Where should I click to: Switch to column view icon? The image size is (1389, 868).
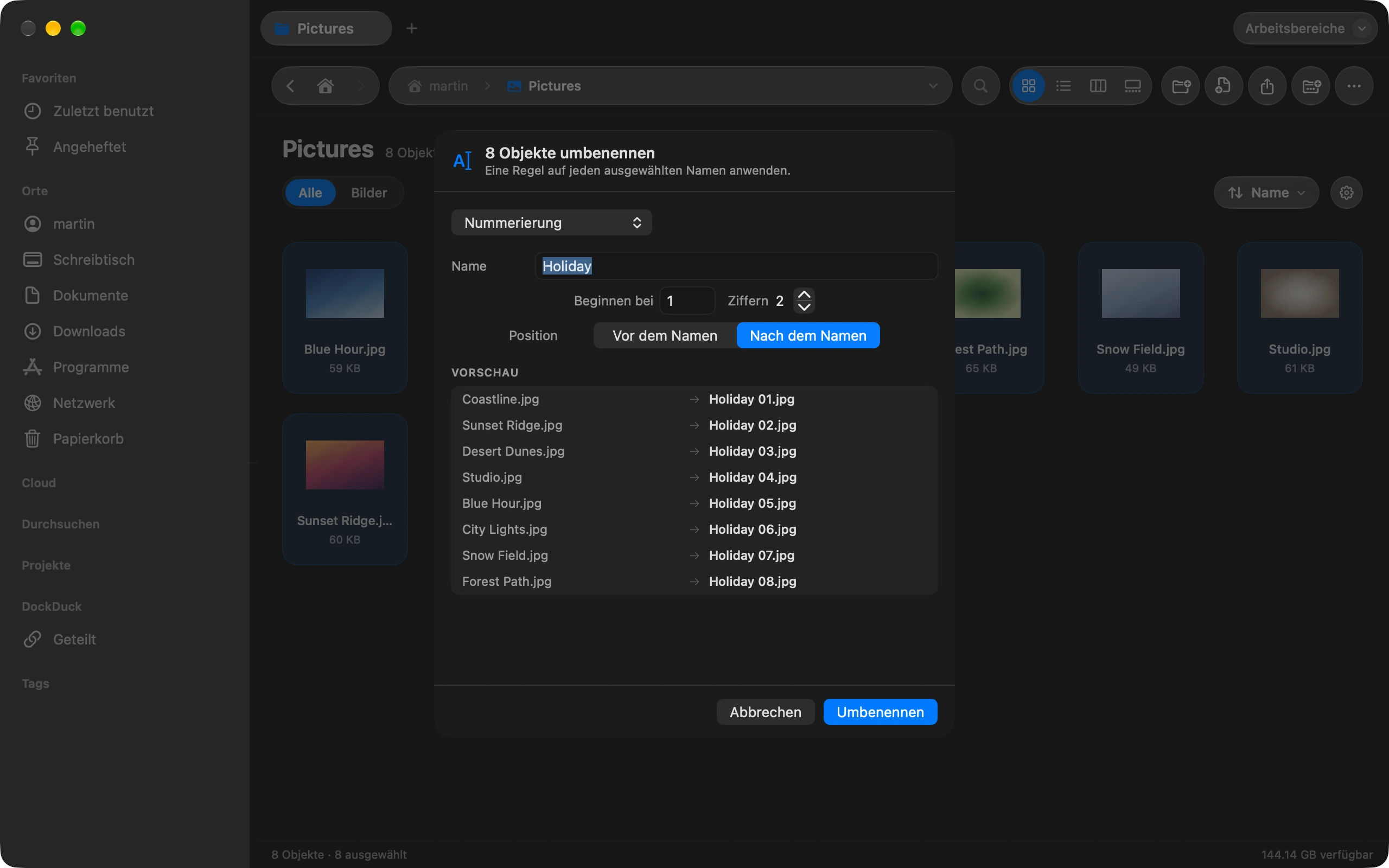pyautogui.click(x=1098, y=86)
